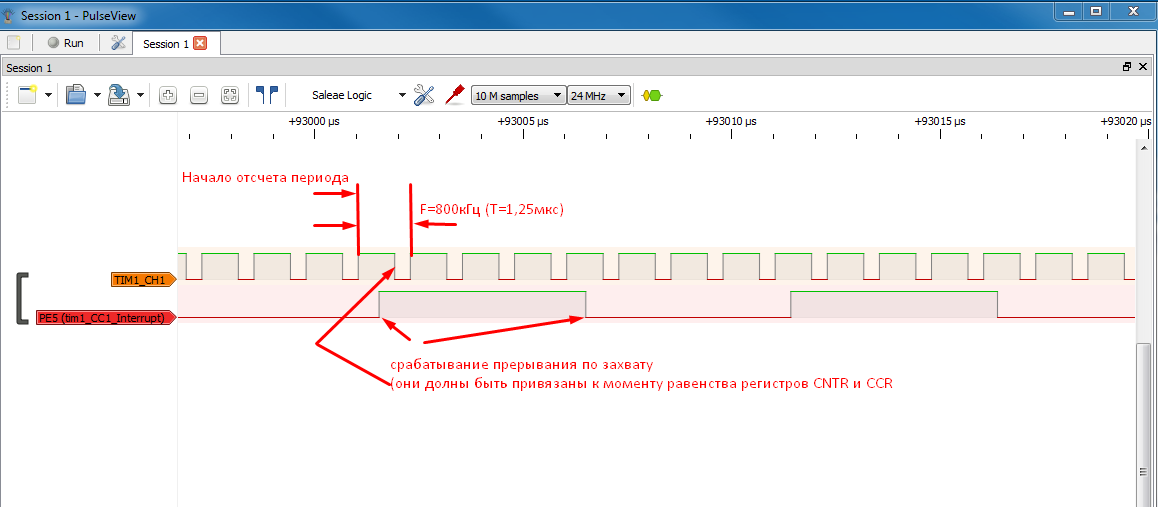Select the PE5 tim1_CC1_Interrupt channel label
The height and width of the screenshot is (507, 1158).
[x=104, y=317]
